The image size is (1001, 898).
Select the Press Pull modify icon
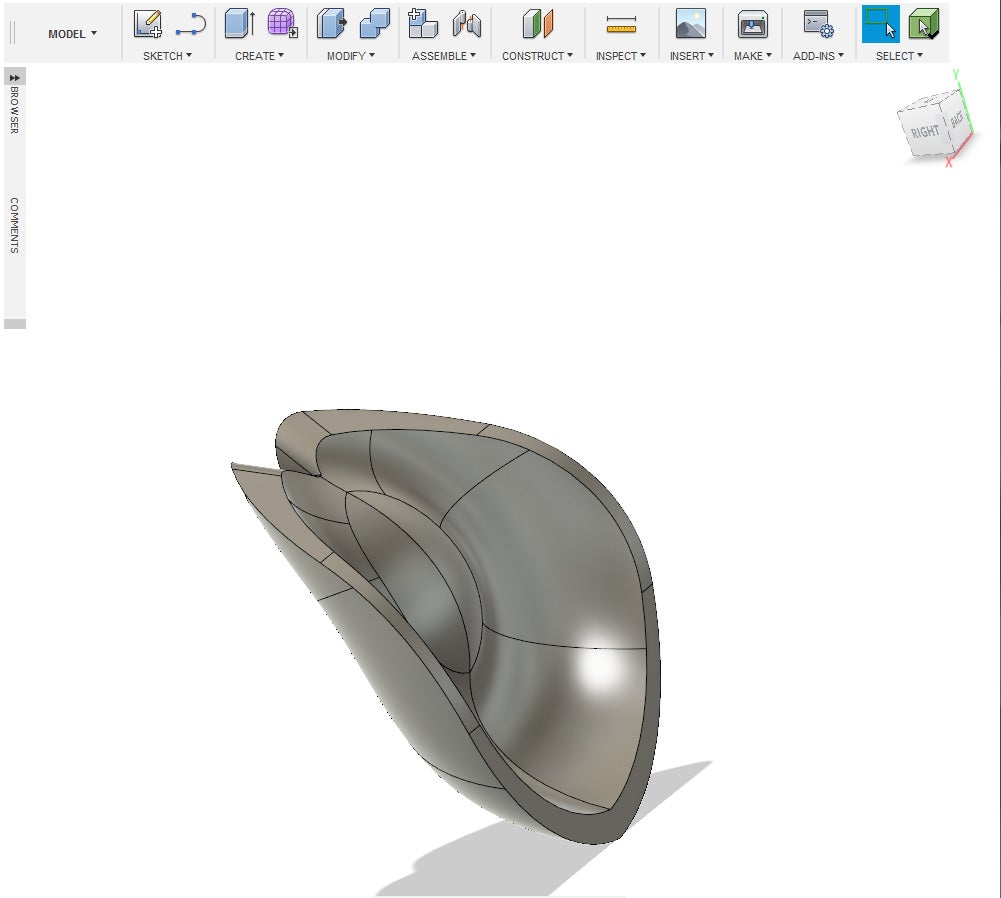(331, 24)
